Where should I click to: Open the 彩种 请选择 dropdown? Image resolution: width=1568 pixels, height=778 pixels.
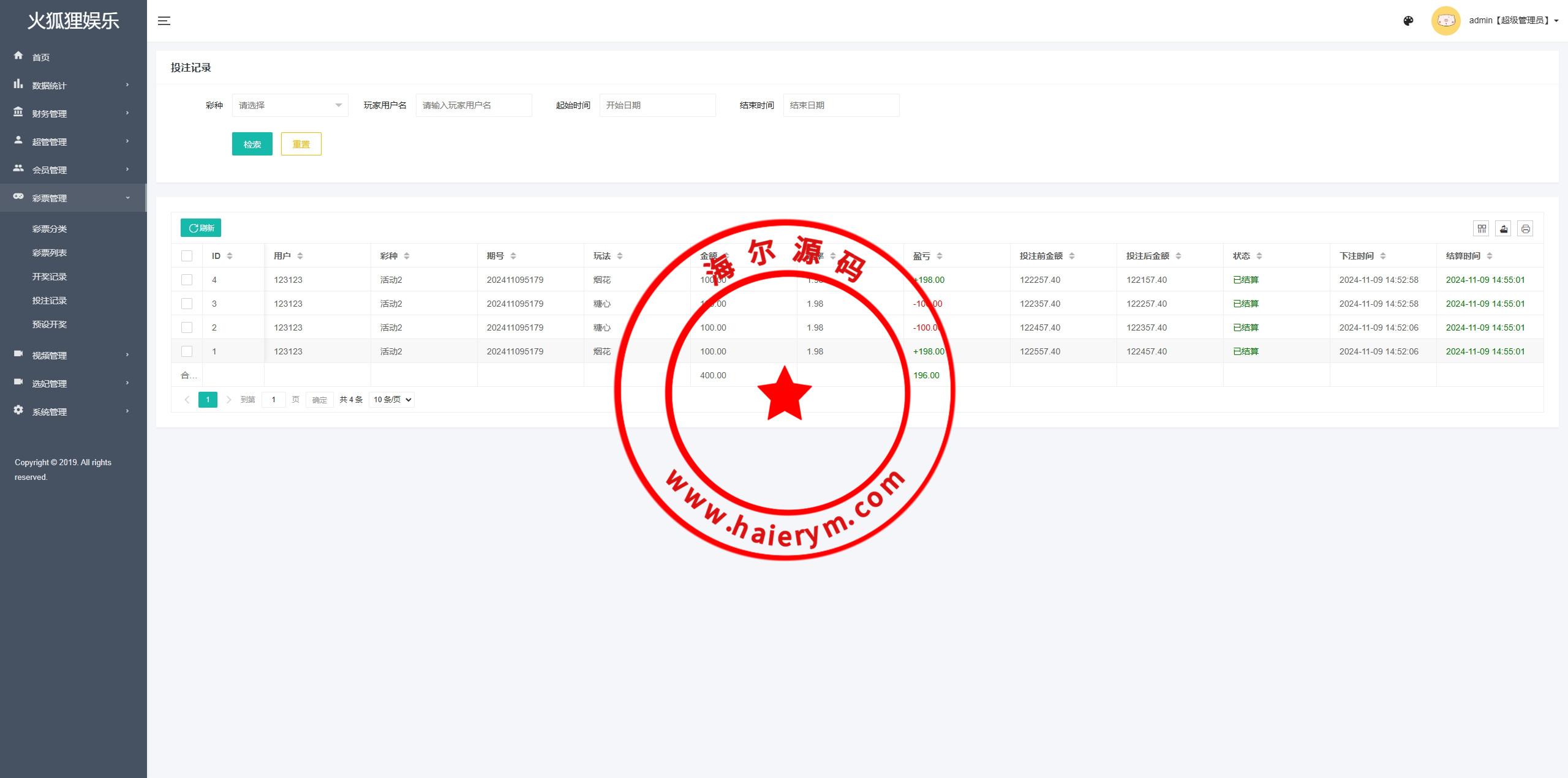[290, 105]
